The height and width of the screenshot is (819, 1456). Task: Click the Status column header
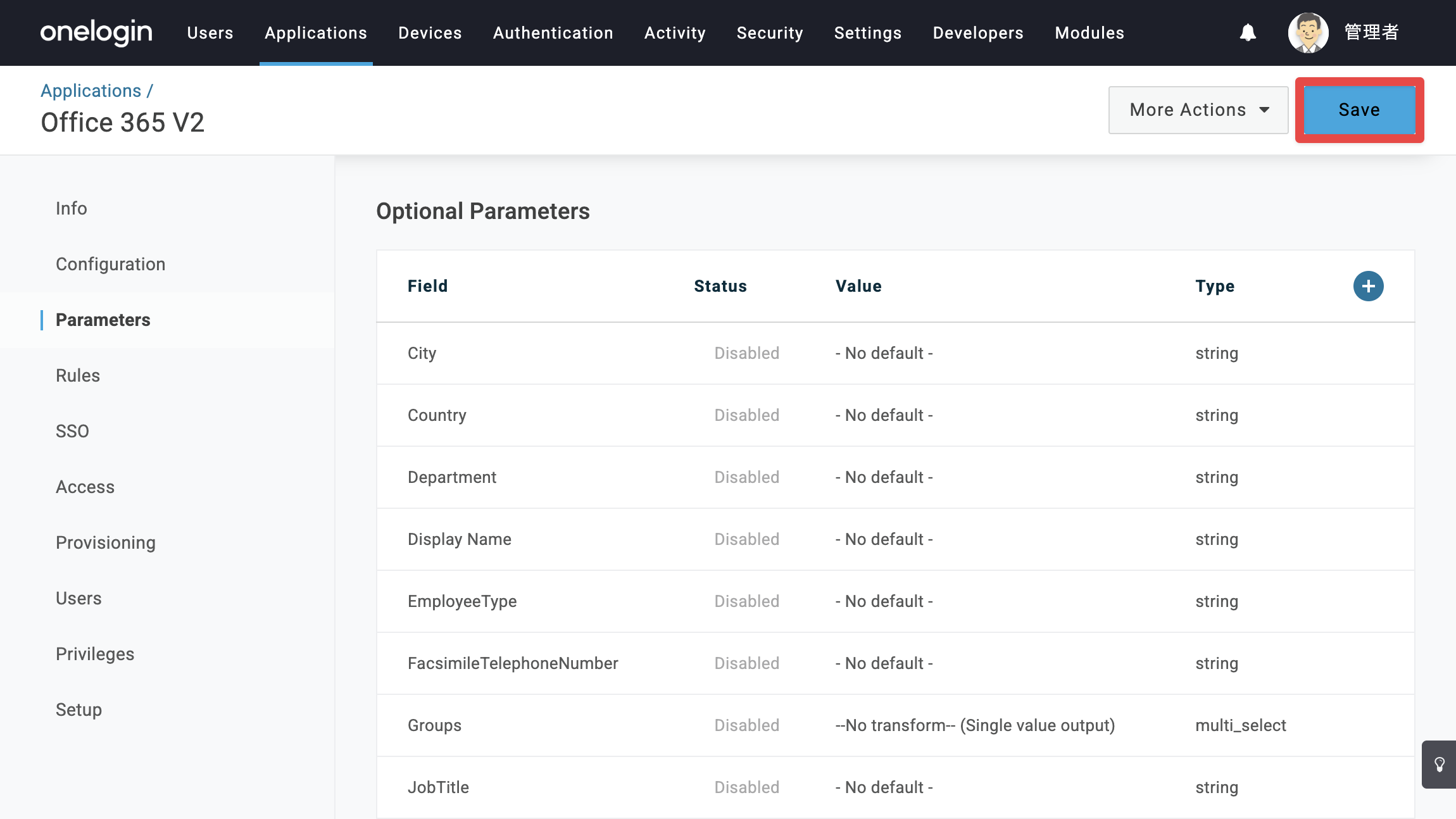click(x=720, y=286)
